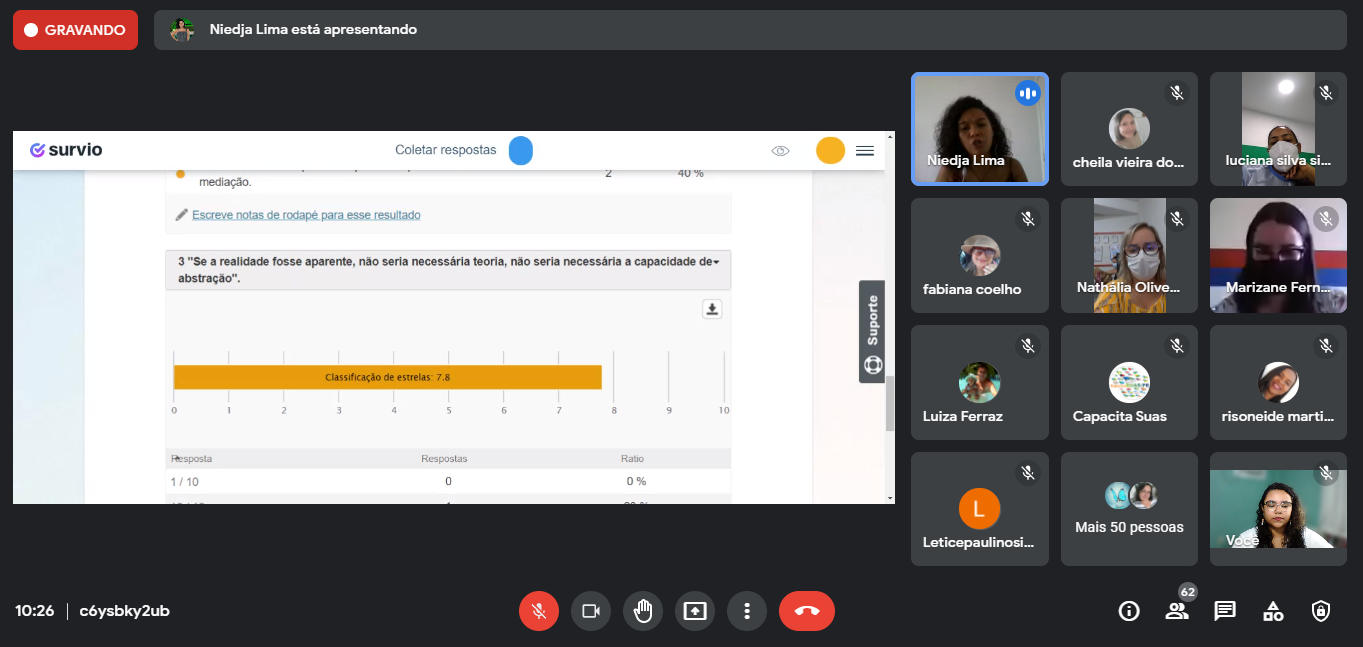Toggle the camera button

pos(591,611)
